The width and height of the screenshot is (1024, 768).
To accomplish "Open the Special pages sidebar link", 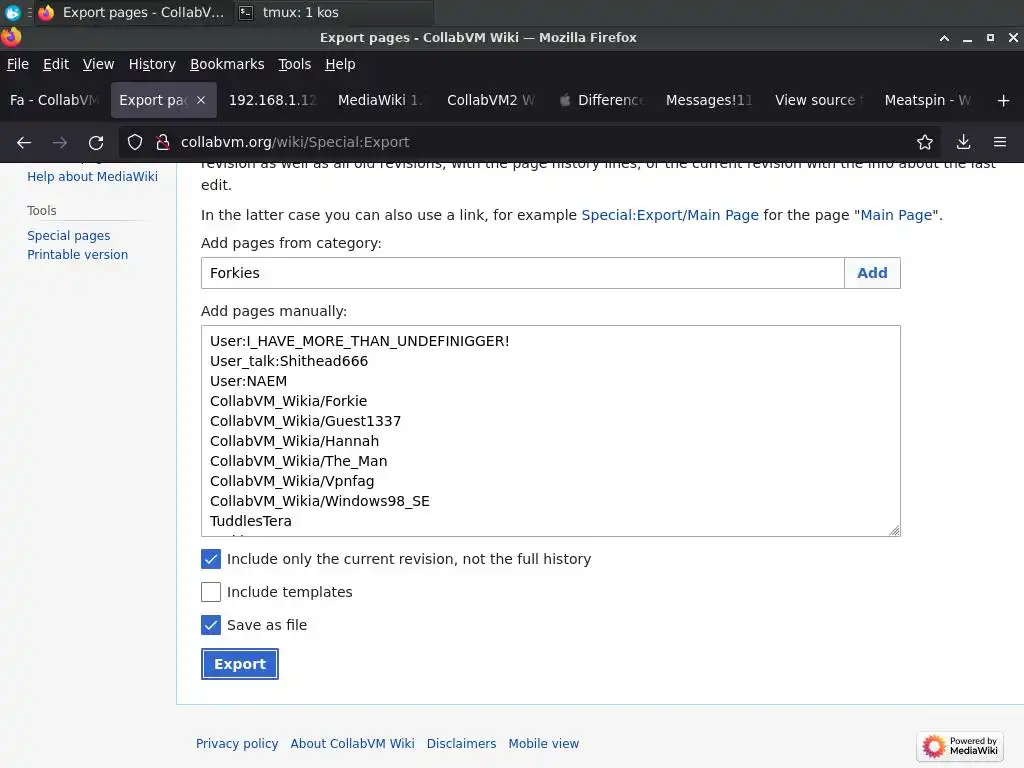I will pyautogui.click(x=69, y=236).
